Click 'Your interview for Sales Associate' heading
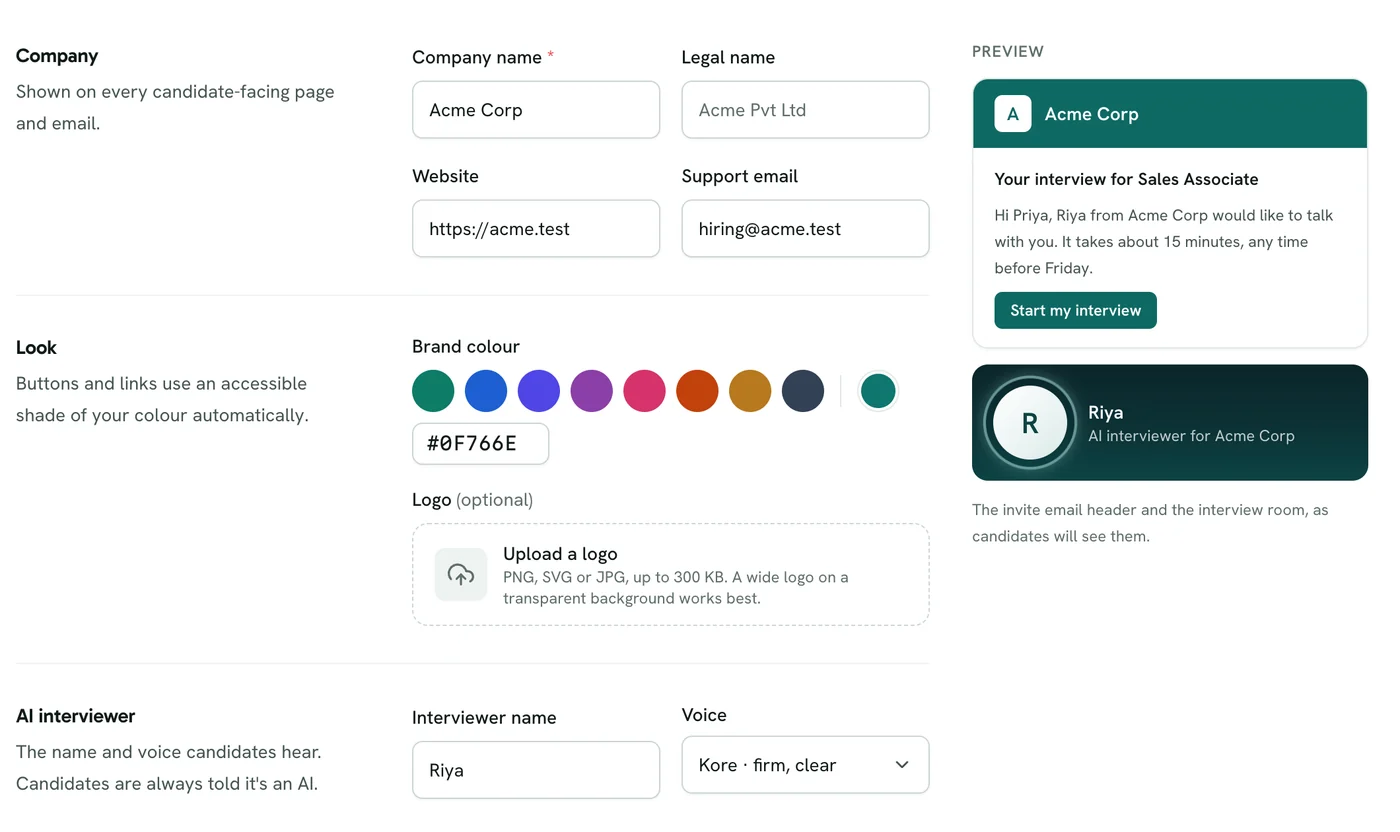Viewport: 1400px width, 832px height. click(1126, 180)
